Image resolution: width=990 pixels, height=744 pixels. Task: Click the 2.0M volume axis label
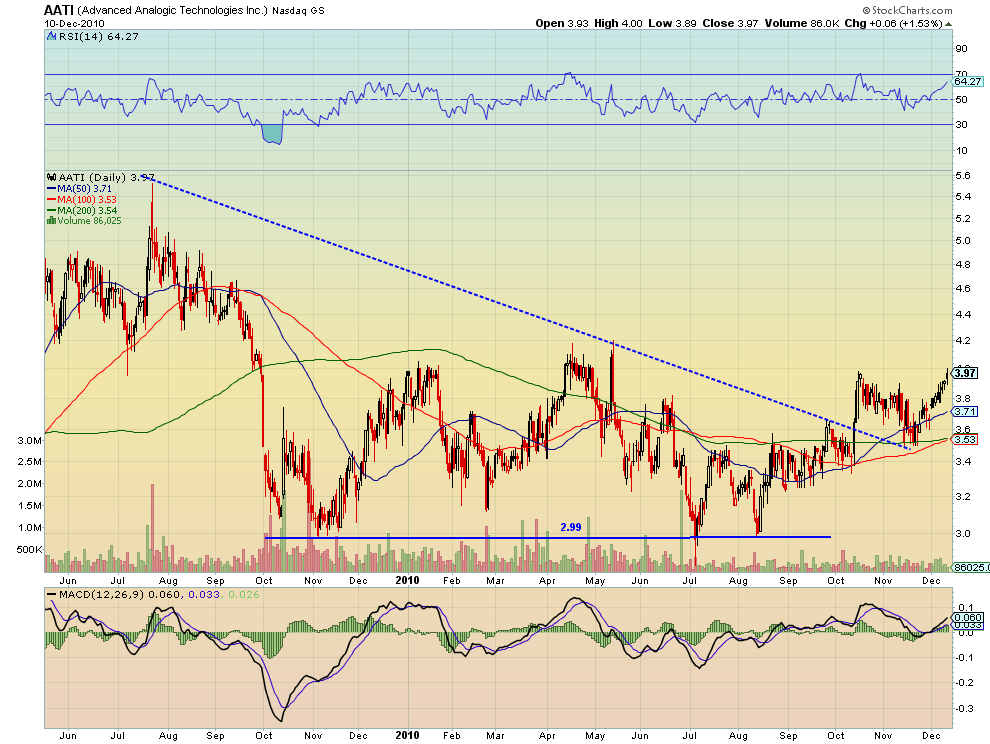pyautogui.click(x=30, y=484)
